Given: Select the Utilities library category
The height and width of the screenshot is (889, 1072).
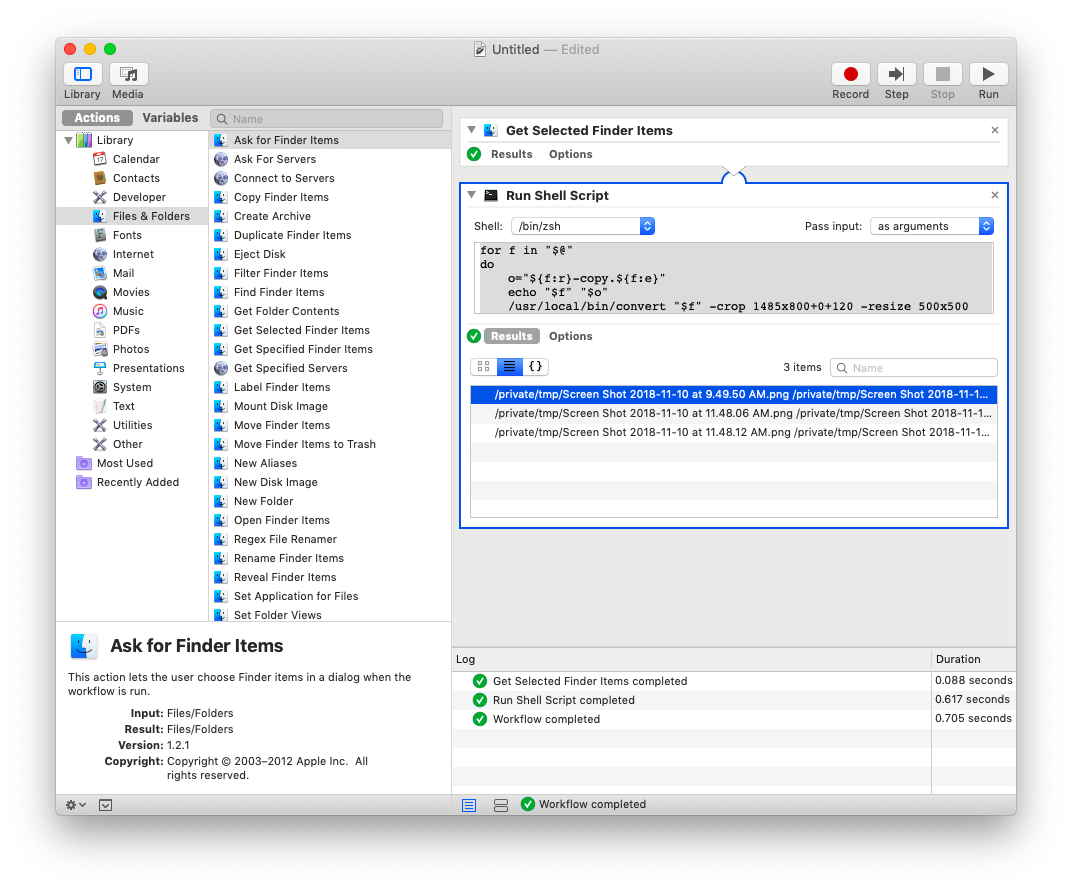Looking at the screenshot, I should (132, 425).
